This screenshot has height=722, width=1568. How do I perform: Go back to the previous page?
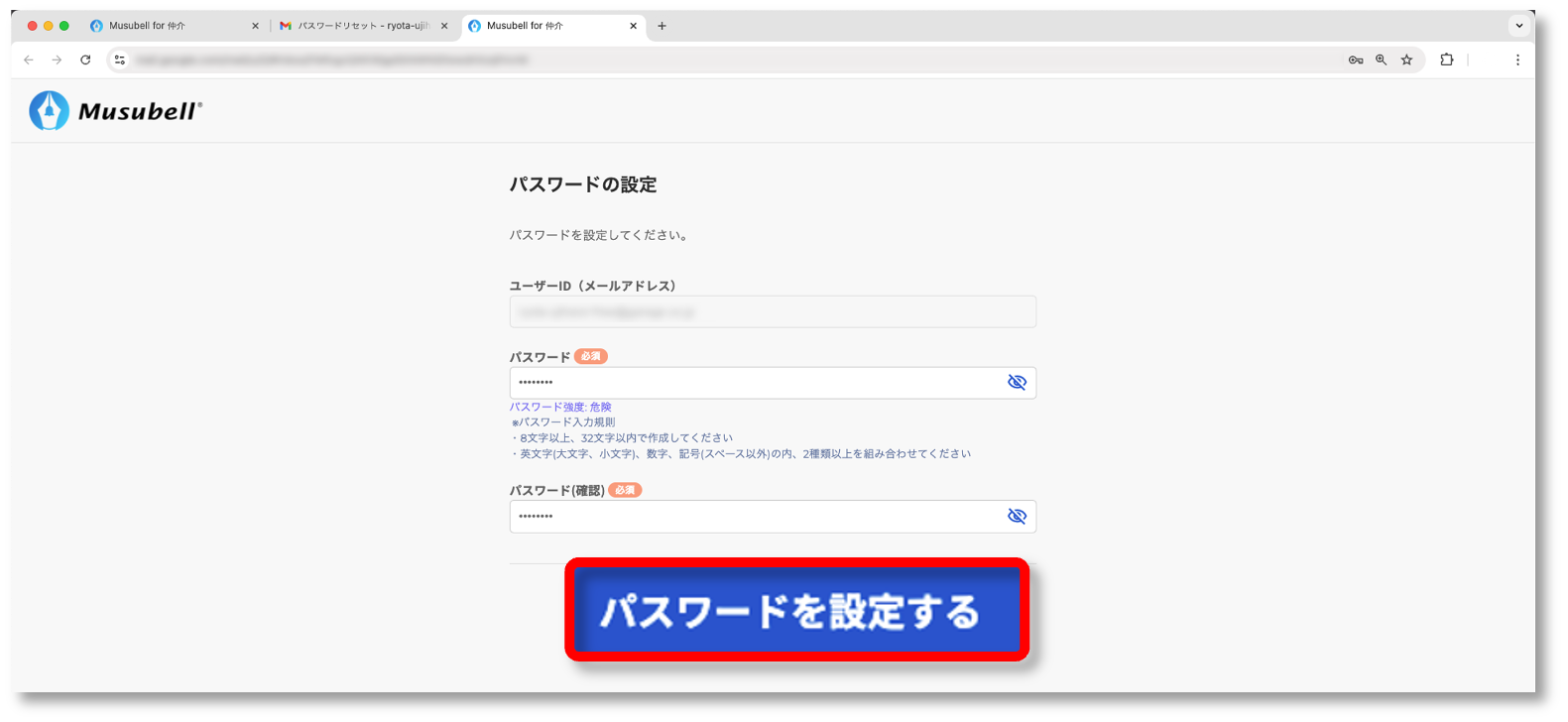(x=29, y=60)
